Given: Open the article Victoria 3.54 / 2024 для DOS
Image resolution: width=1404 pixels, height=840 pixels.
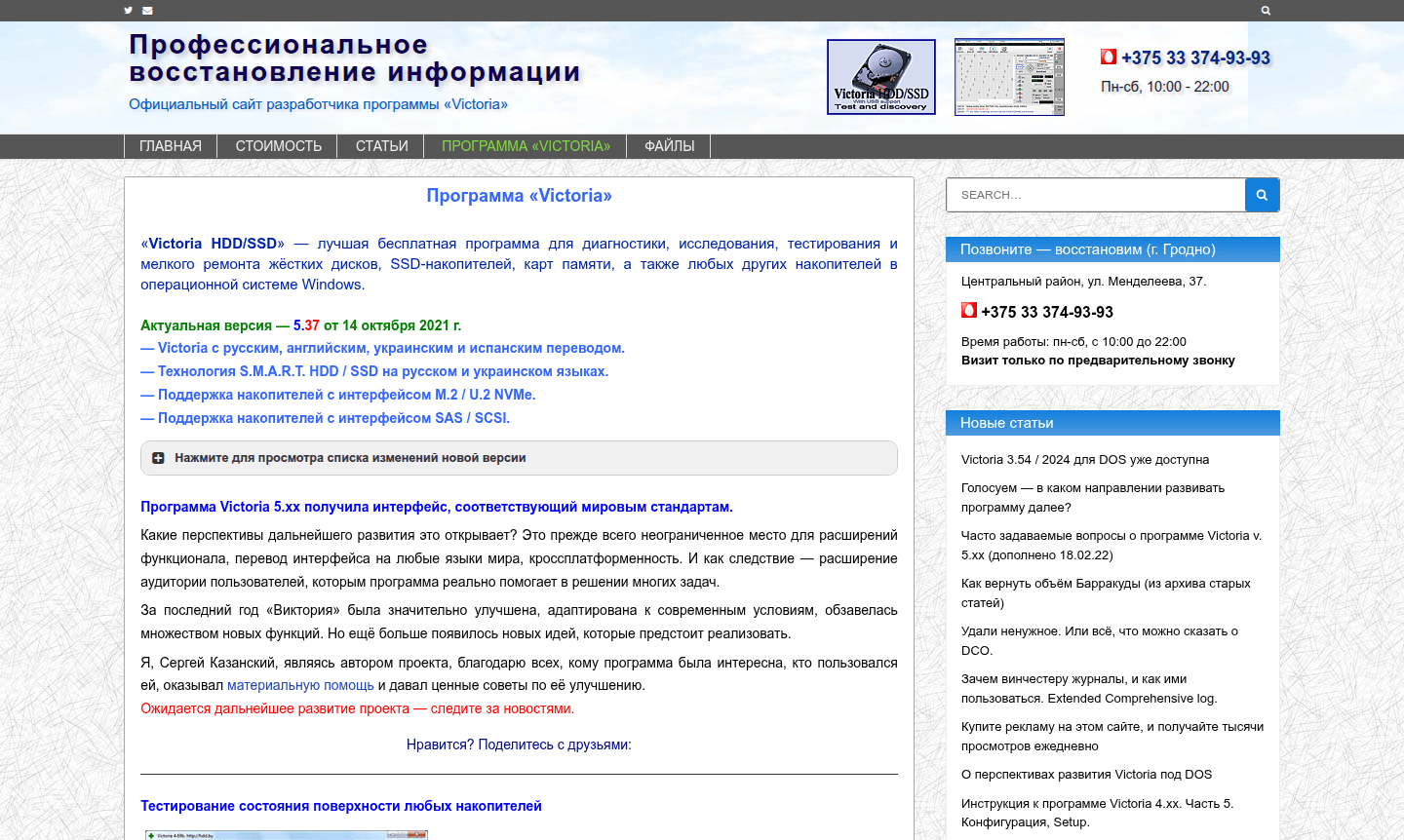Looking at the screenshot, I should tap(1084, 459).
